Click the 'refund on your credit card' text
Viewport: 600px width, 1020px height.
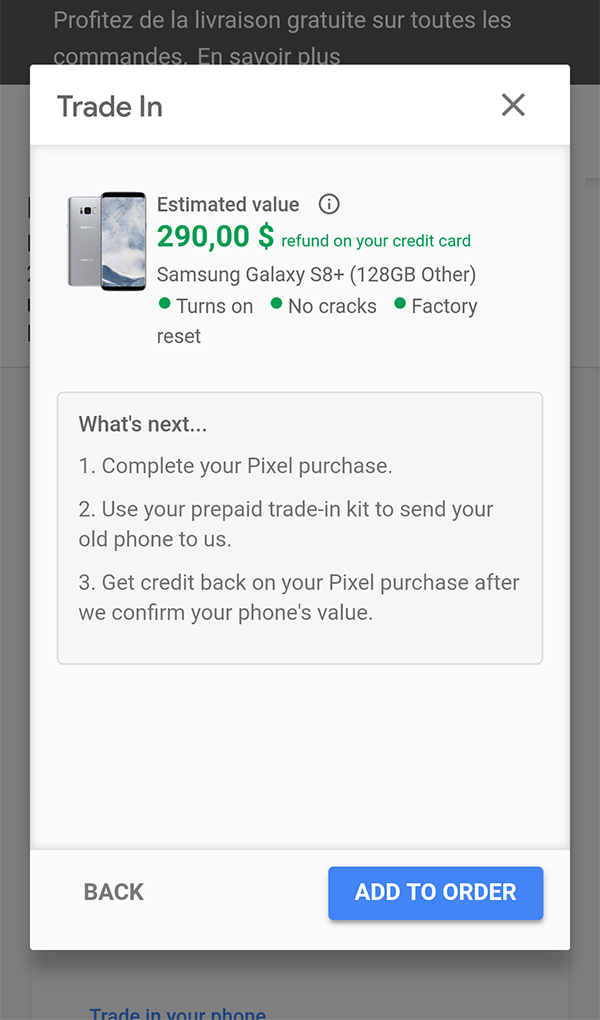point(376,241)
